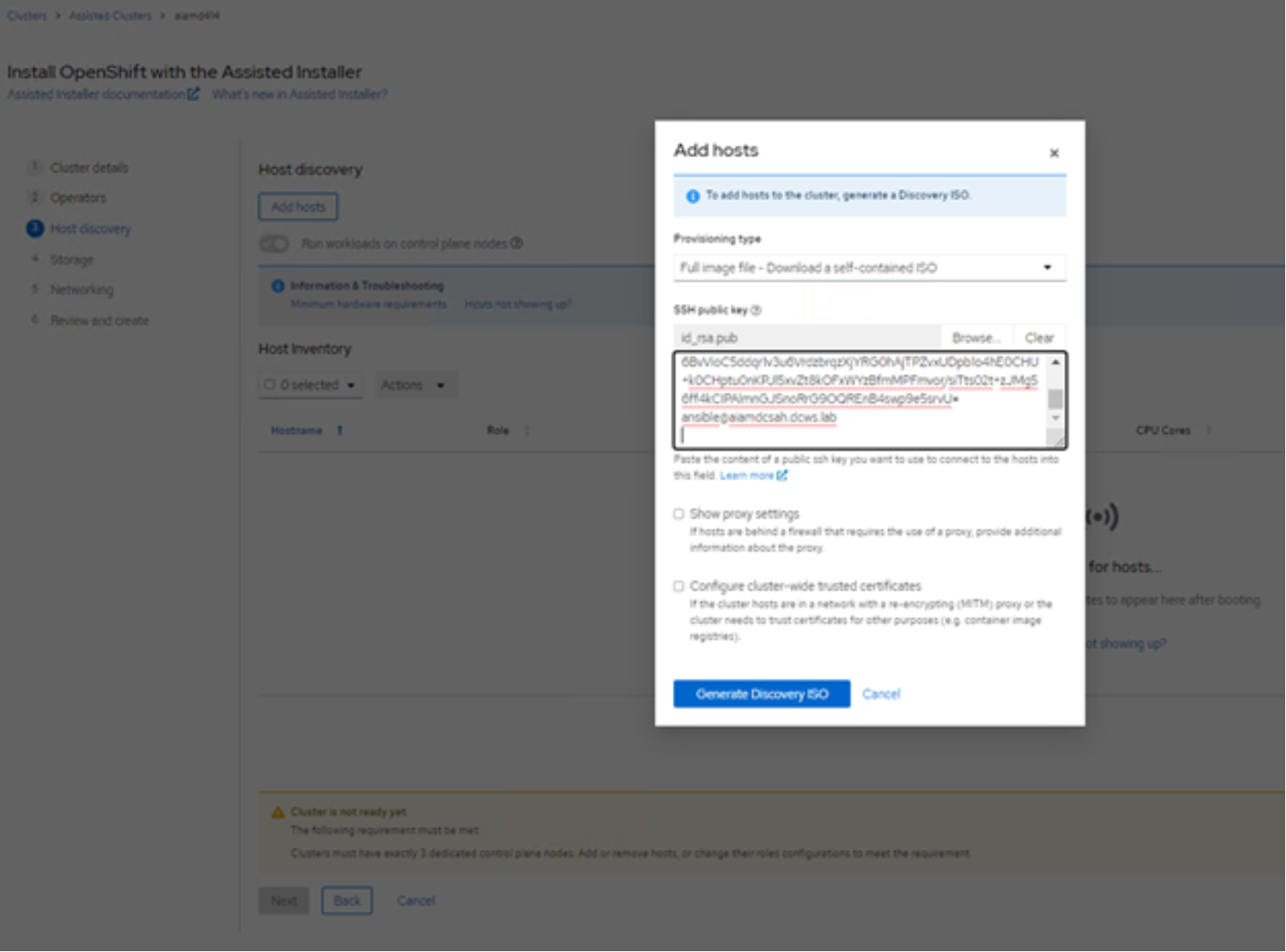Screen dimensions: 1286x952
Task: Click the Role column options icon
Action: point(527,431)
